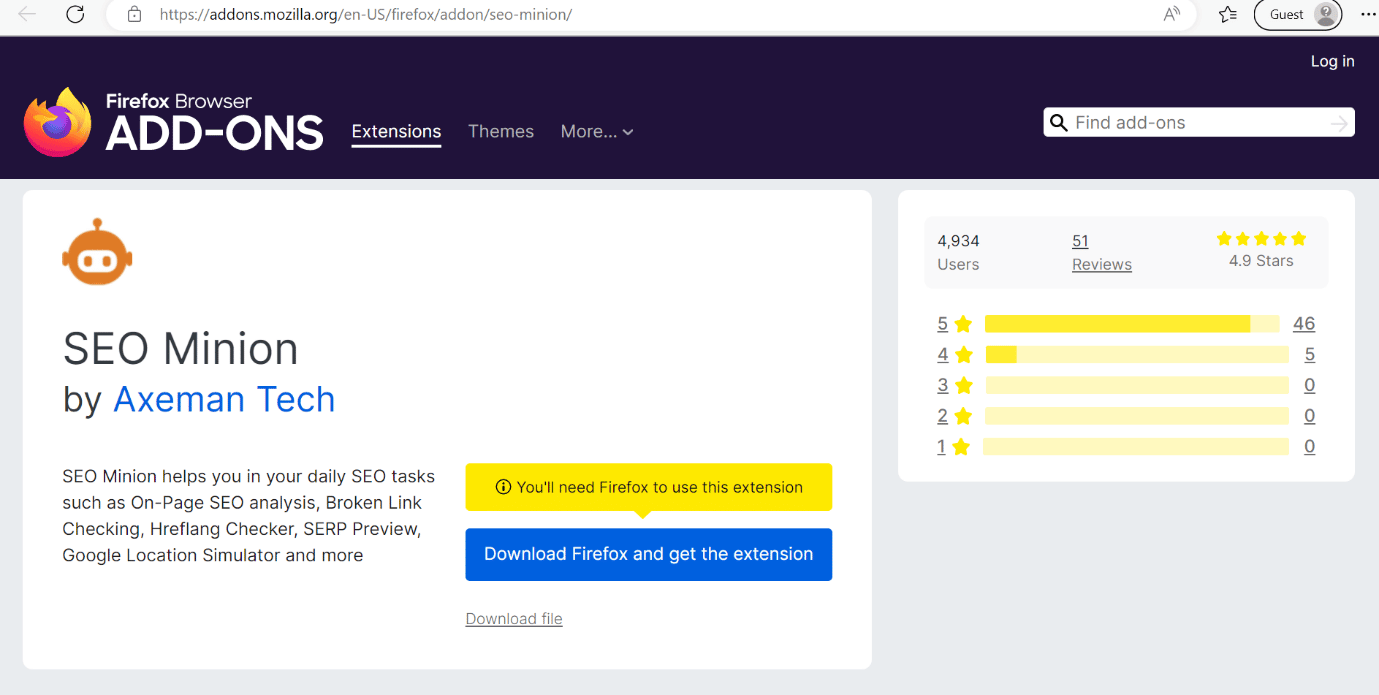Click Download Firefox and get the extension

(649, 554)
